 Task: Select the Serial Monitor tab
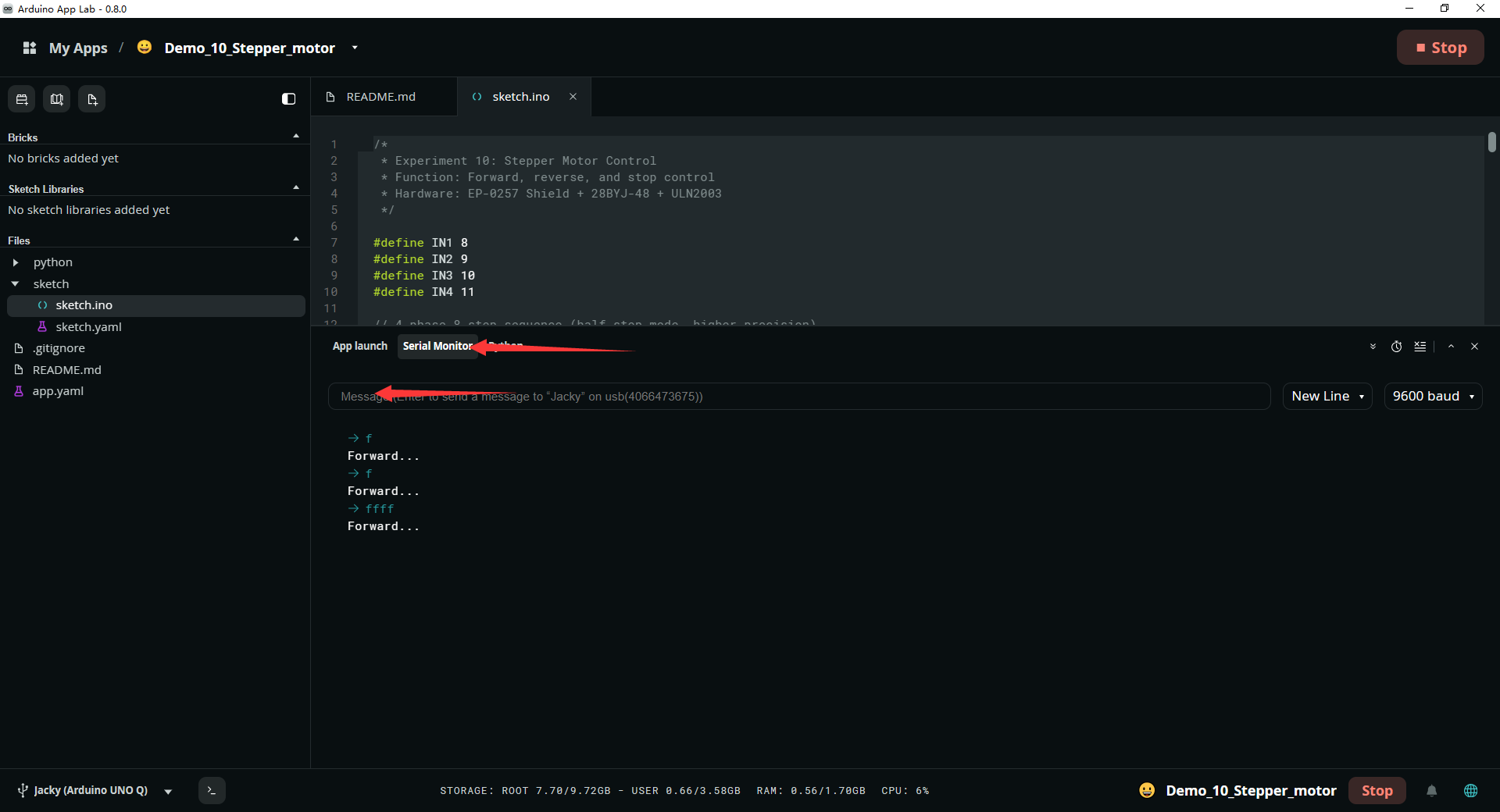click(x=437, y=346)
